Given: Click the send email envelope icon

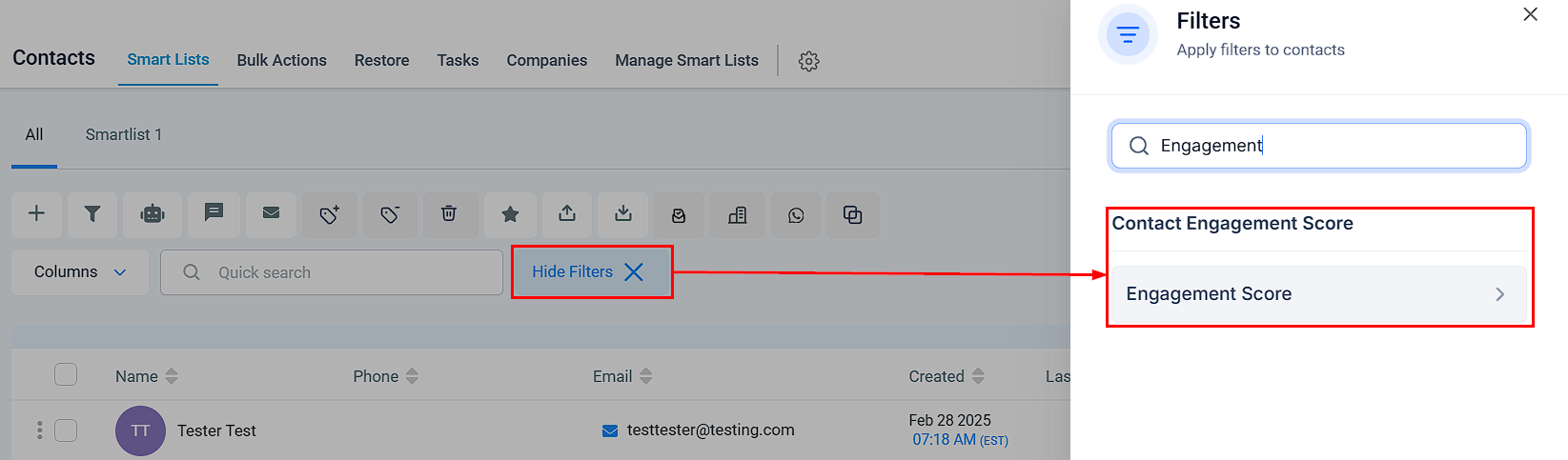Looking at the screenshot, I should pos(272,214).
